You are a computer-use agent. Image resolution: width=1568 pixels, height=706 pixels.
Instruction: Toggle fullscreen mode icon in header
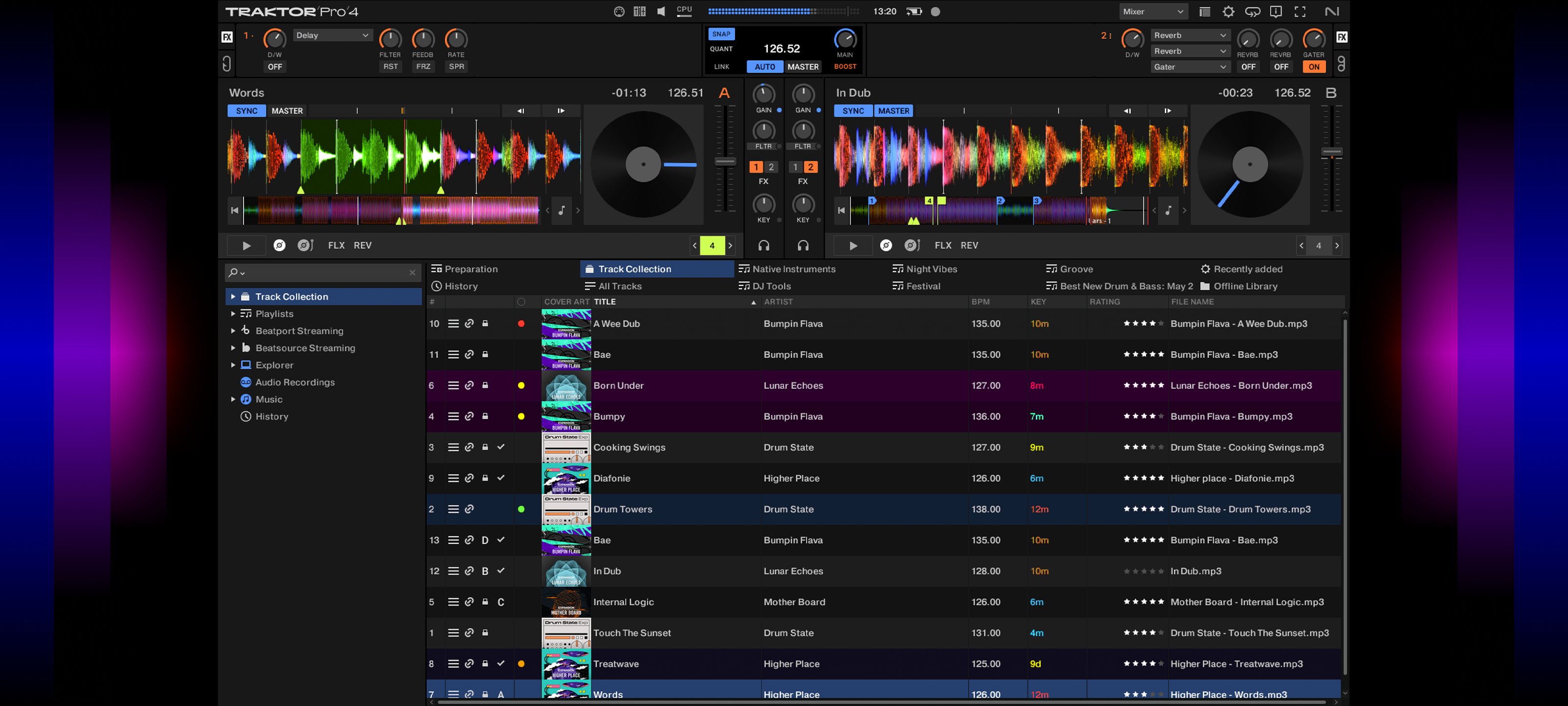point(1299,12)
